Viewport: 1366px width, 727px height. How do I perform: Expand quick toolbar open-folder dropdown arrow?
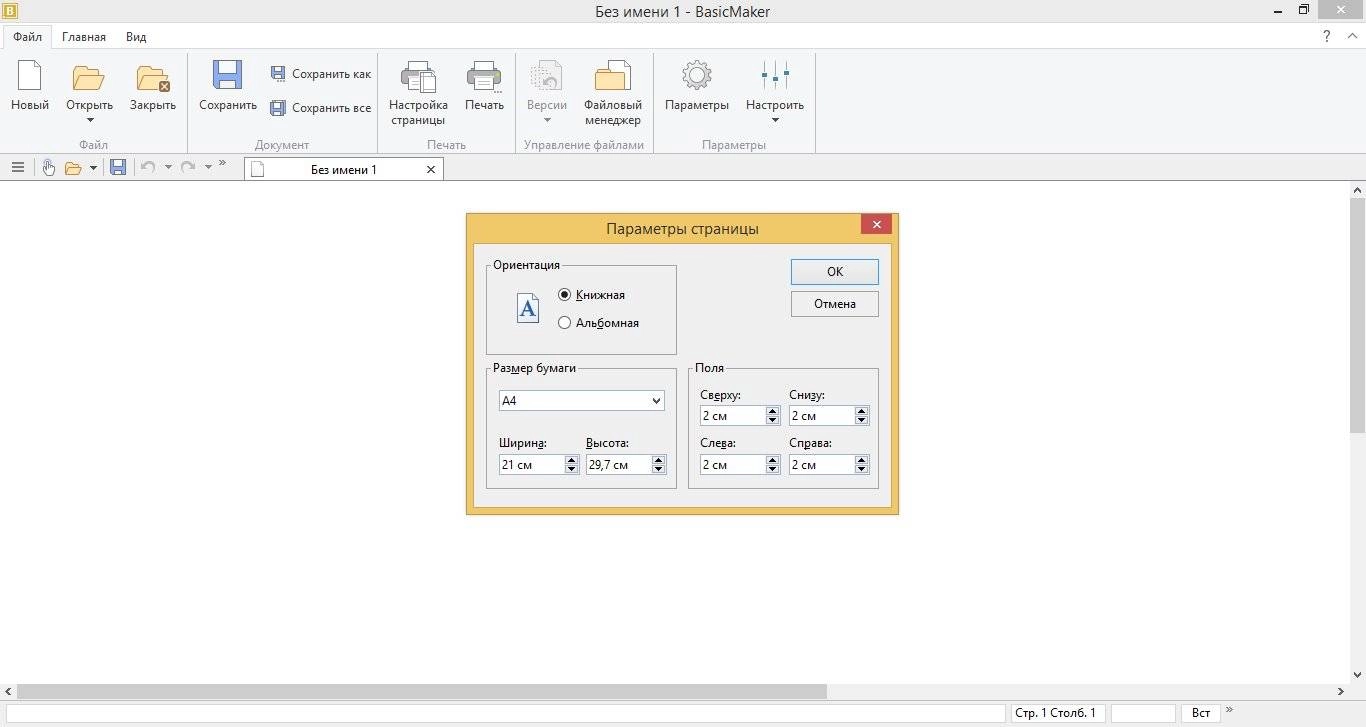[x=93, y=168]
